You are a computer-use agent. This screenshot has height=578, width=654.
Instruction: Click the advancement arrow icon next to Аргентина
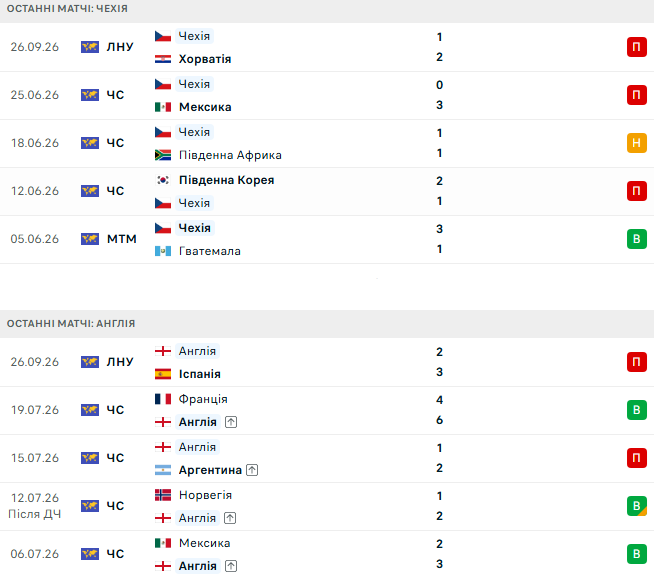(x=252, y=470)
